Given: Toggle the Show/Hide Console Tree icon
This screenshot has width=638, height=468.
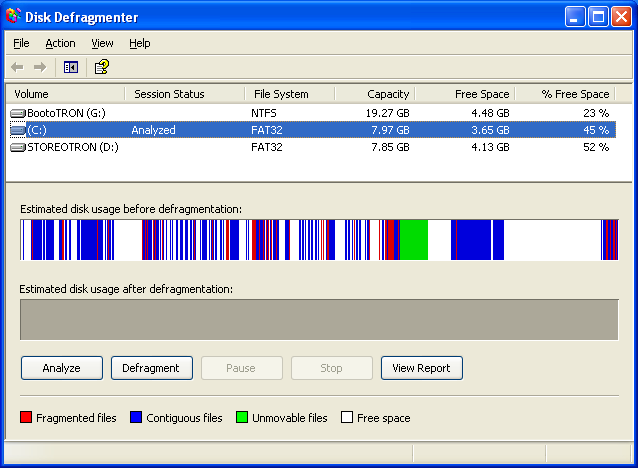Looking at the screenshot, I should pos(71,67).
